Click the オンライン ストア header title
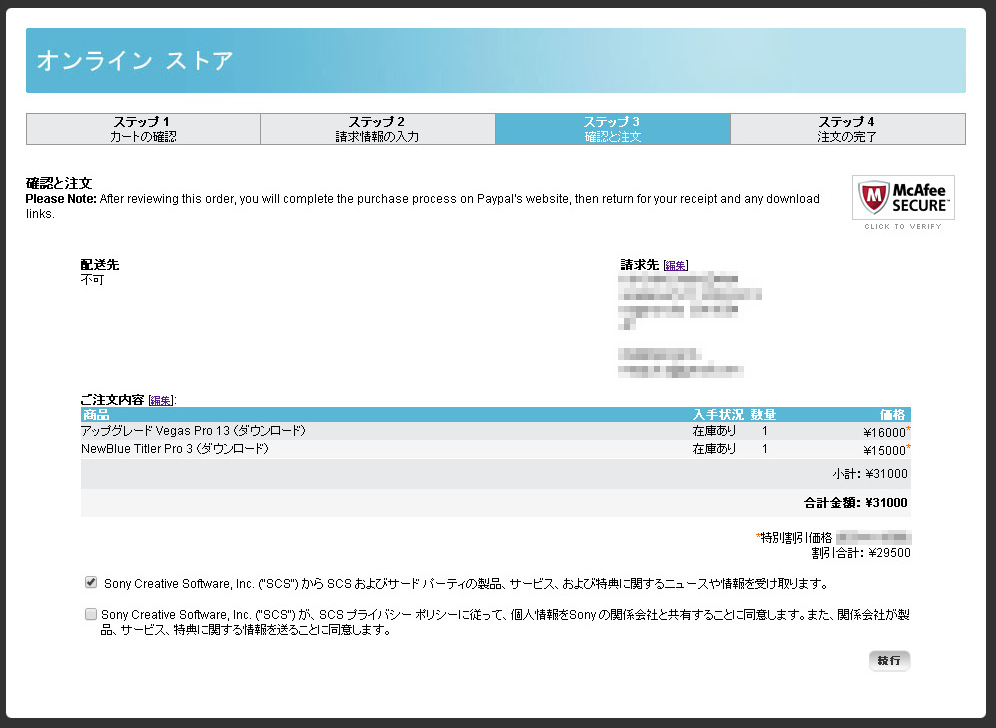This screenshot has height=728, width=996. pos(135,61)
